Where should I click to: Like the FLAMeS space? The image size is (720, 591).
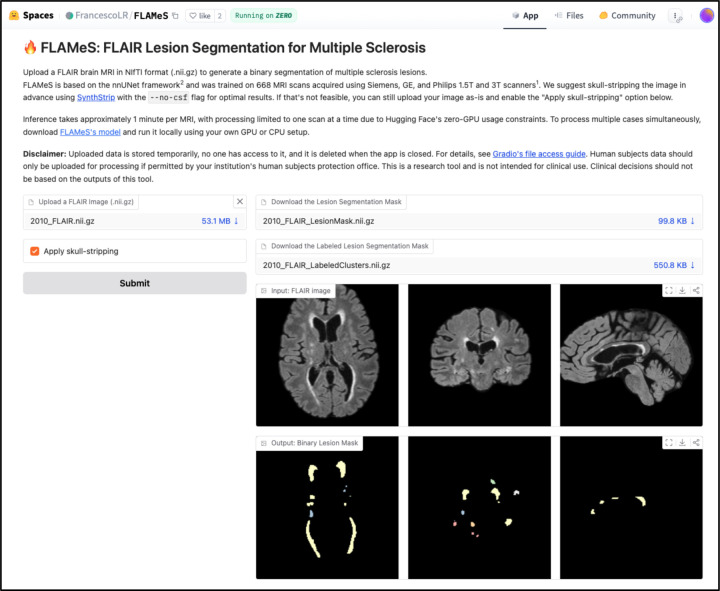point(200,16)
